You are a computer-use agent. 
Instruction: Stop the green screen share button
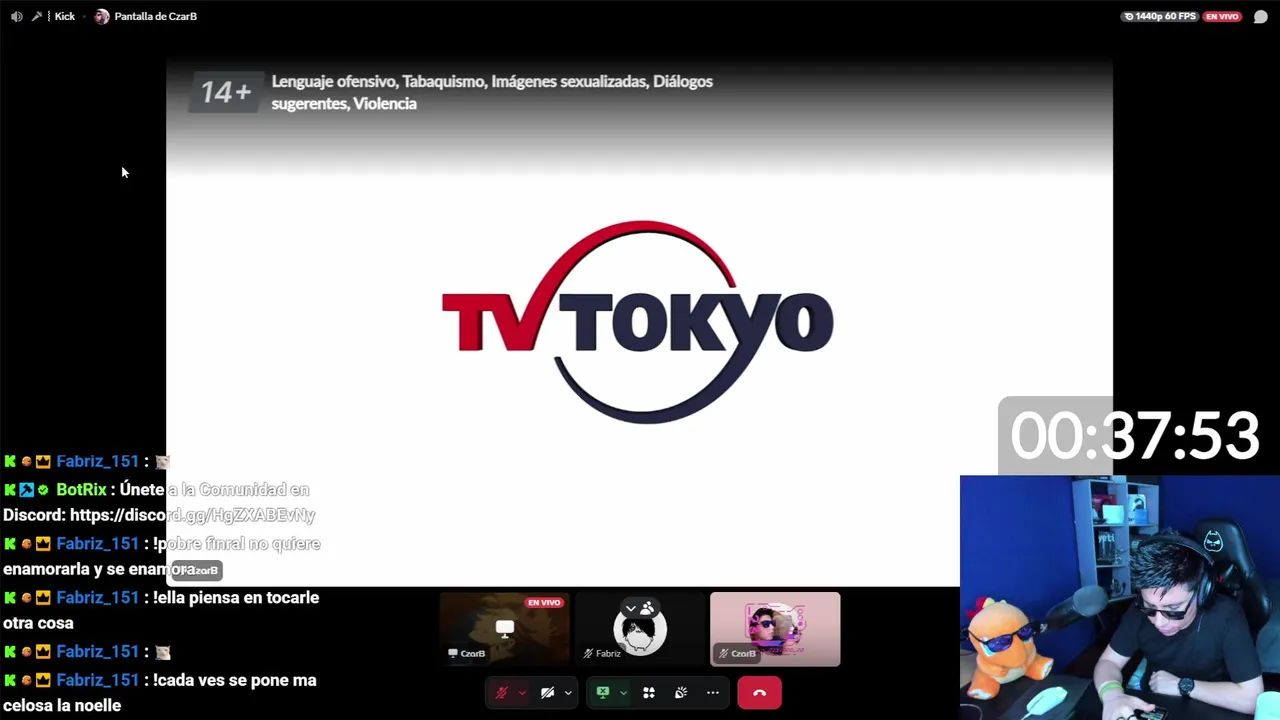603,692
